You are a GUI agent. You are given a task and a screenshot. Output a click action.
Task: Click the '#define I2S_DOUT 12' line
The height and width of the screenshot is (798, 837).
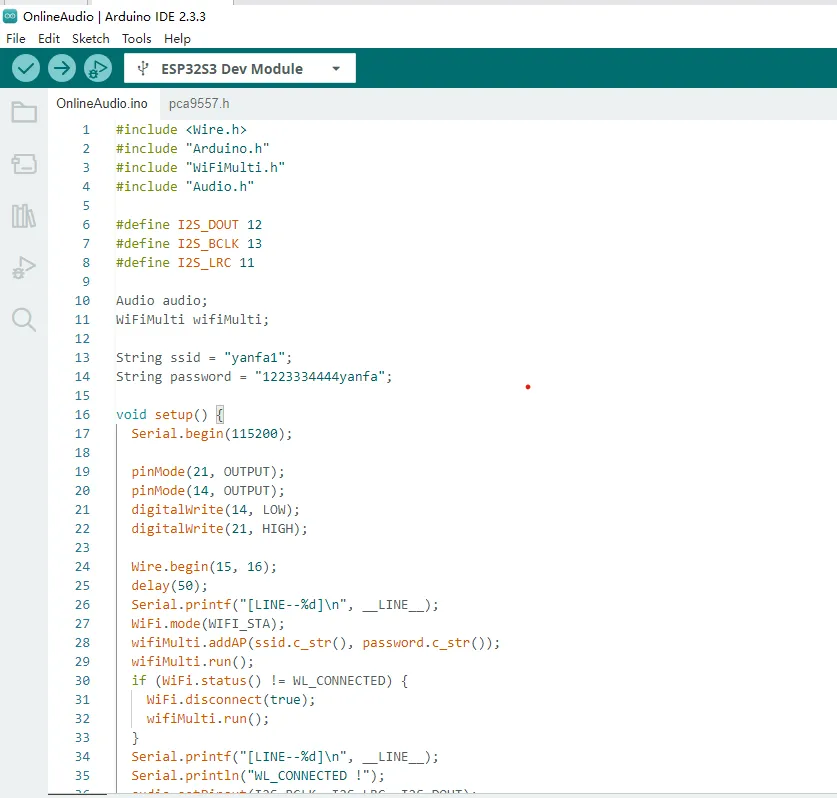189,225
